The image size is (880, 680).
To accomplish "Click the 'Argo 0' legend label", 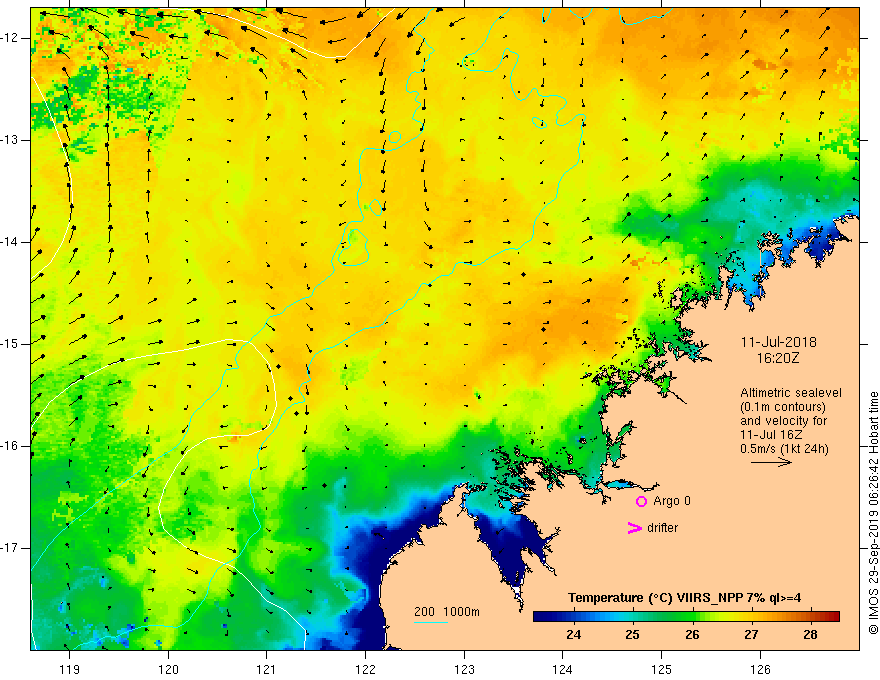I will click(672, 501).
